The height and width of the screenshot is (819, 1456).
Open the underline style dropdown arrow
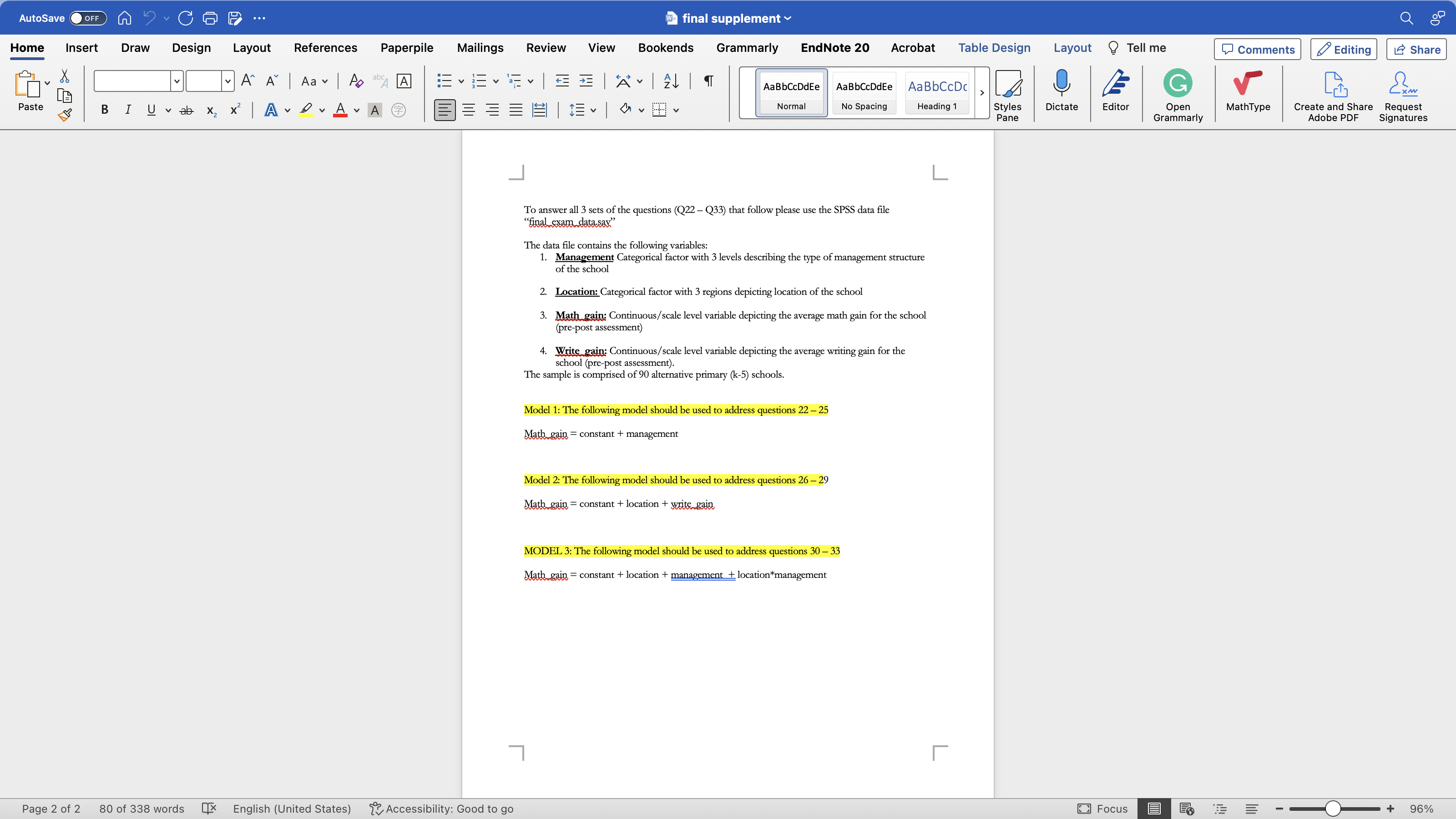coord(168,110)
